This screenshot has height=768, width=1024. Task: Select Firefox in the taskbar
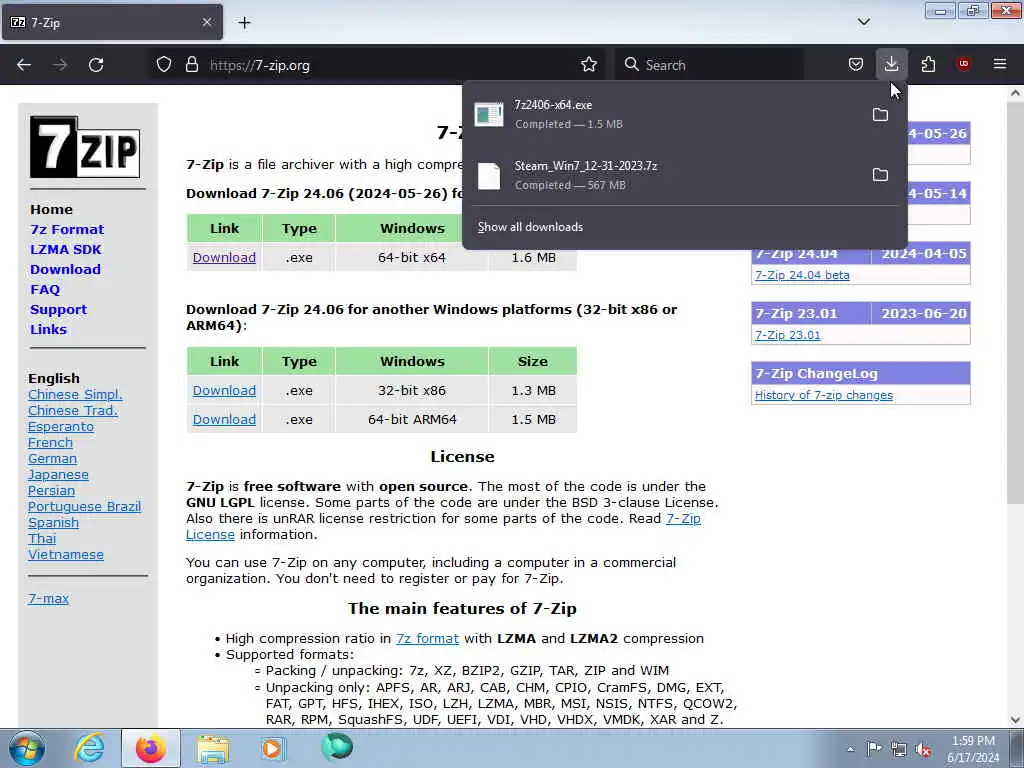tap(151, 748)
